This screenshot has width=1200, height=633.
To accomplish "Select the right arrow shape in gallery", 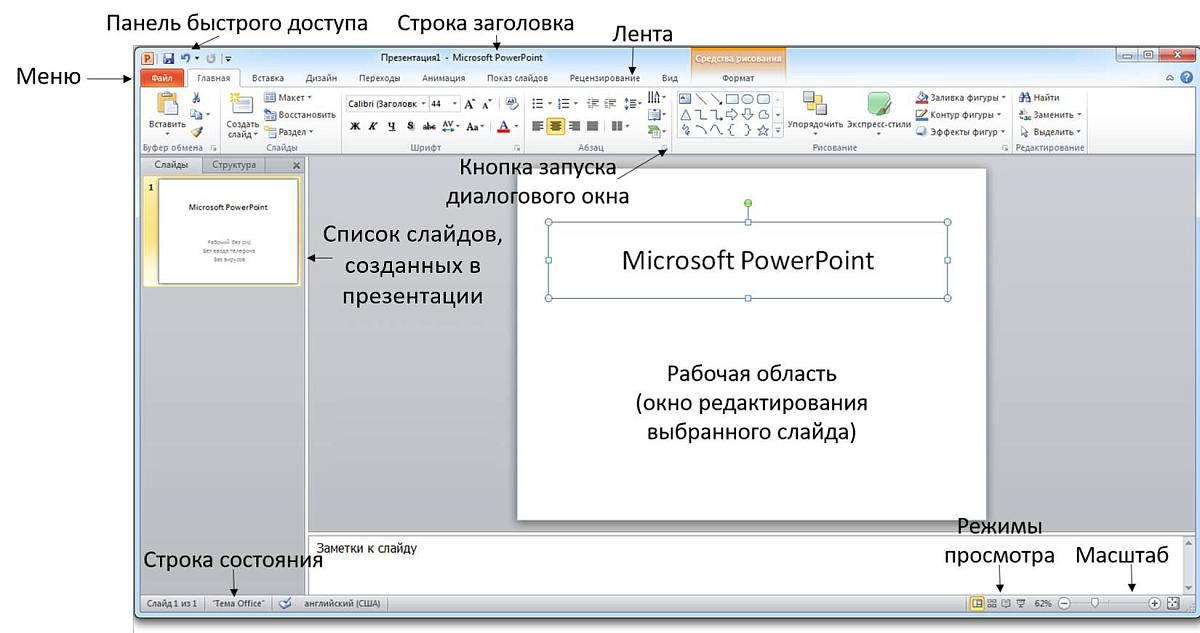I will click(732, 115).
